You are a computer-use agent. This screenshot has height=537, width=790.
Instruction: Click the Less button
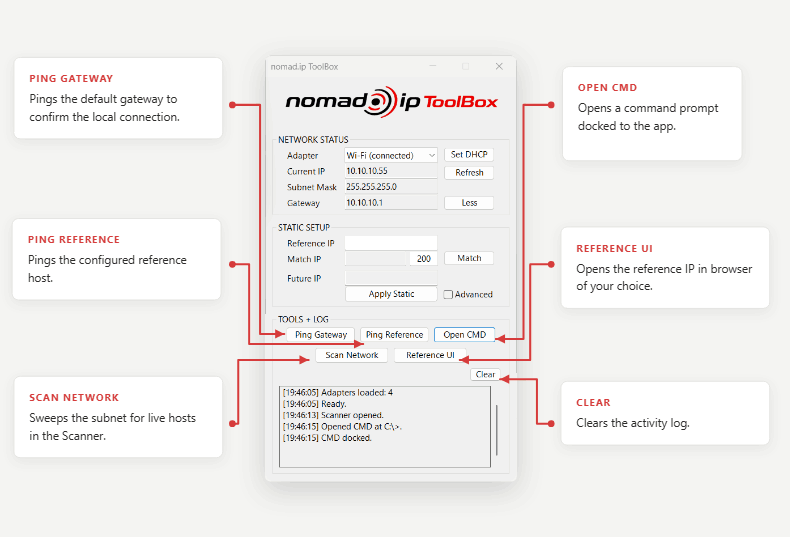pyautogui.click(x=469, y=203)
